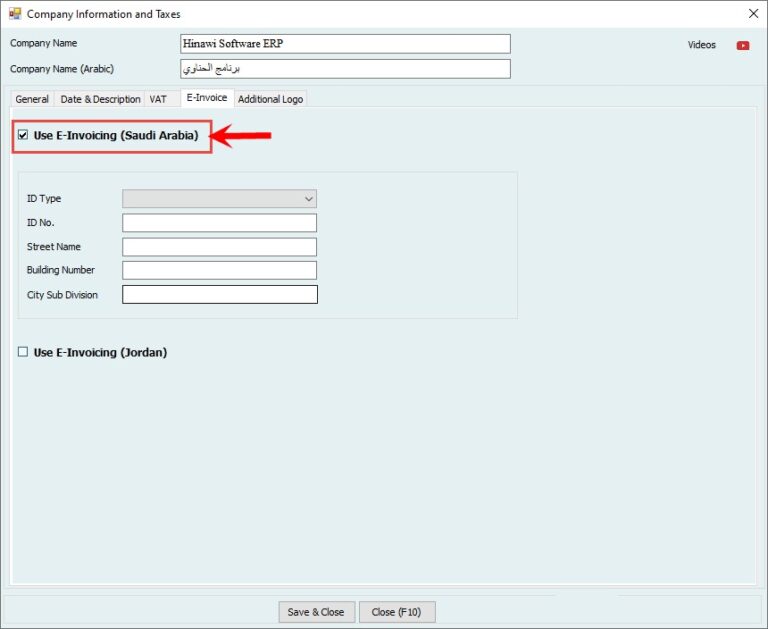Click the Street Name input field
Screen dimensions: 768x629
pos(219,247)
